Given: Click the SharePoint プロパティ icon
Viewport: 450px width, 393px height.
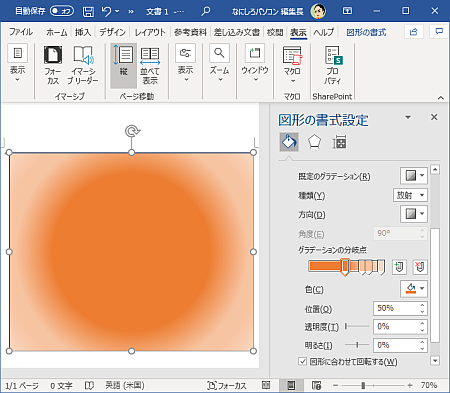Looking at the screenshot, I should (332, 65).
